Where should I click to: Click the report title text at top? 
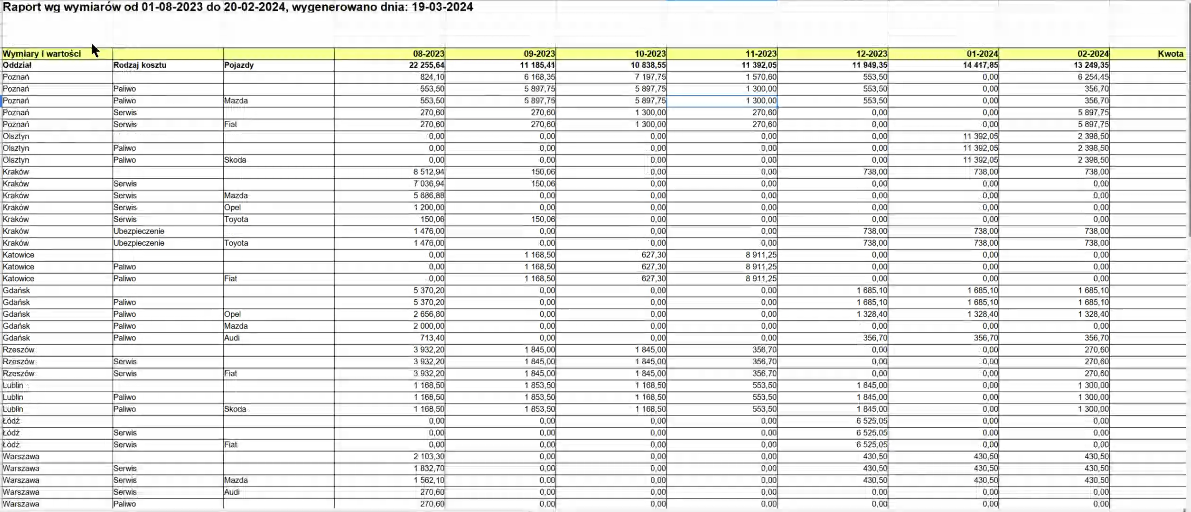[x=237, y=8]
